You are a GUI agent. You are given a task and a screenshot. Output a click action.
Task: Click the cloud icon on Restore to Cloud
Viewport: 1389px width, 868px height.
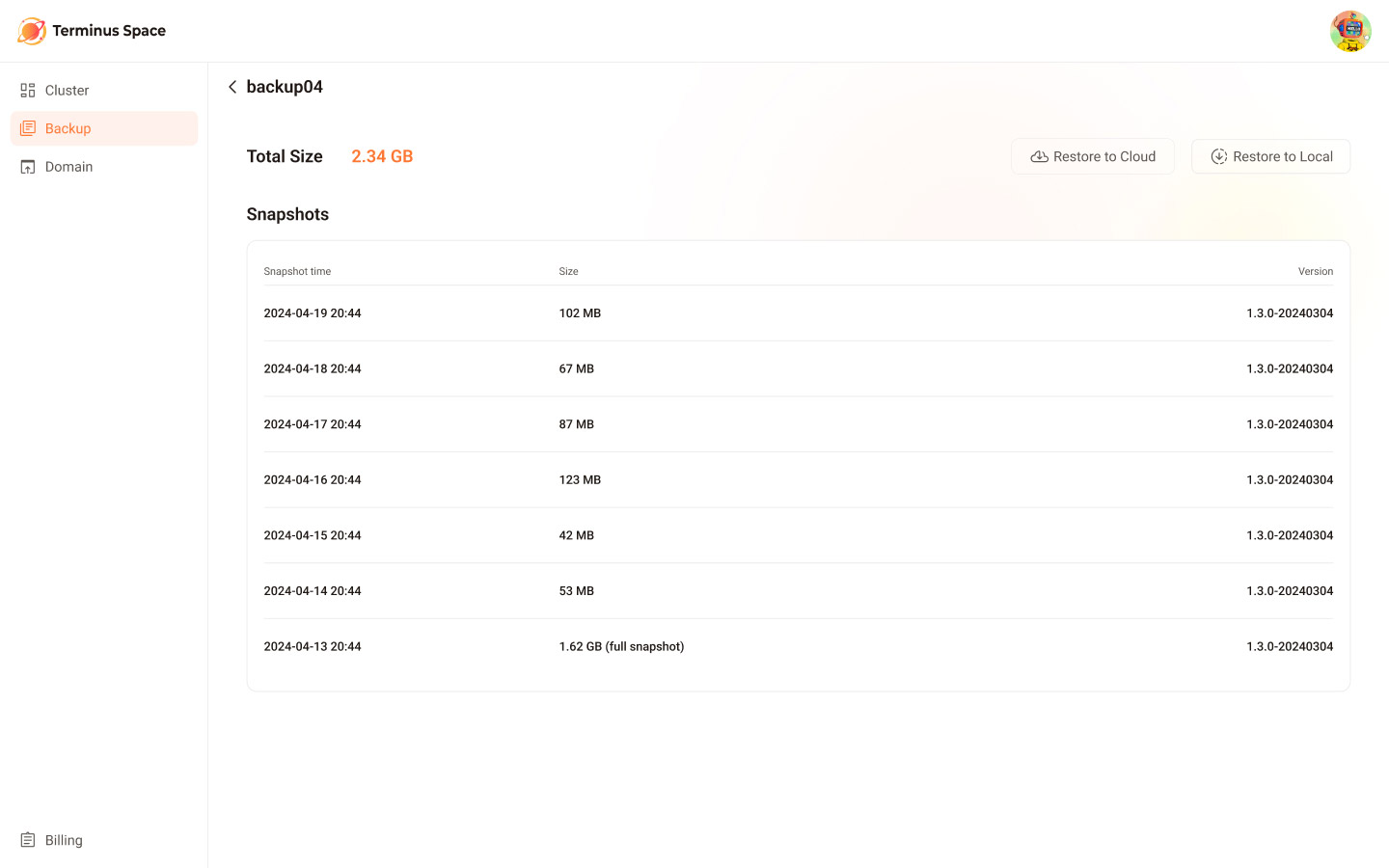coord(1039,157)
